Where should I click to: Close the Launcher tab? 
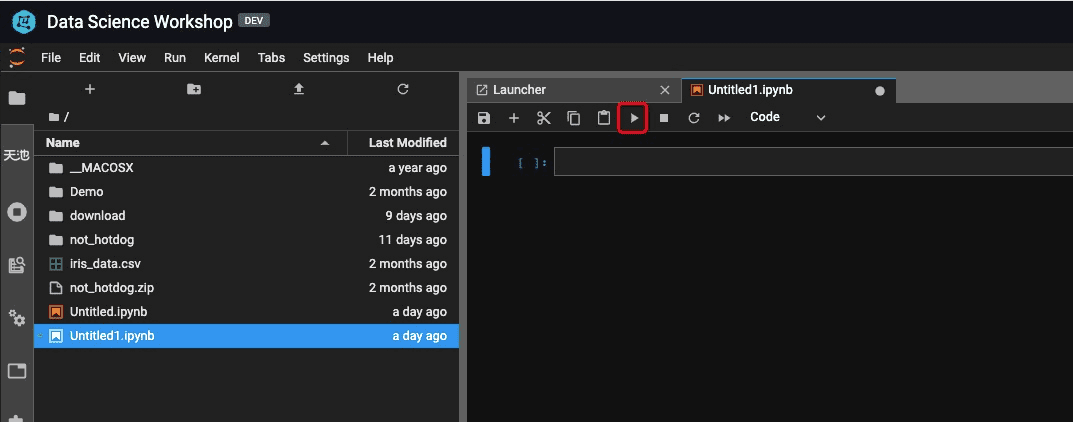tap(664, 90)
